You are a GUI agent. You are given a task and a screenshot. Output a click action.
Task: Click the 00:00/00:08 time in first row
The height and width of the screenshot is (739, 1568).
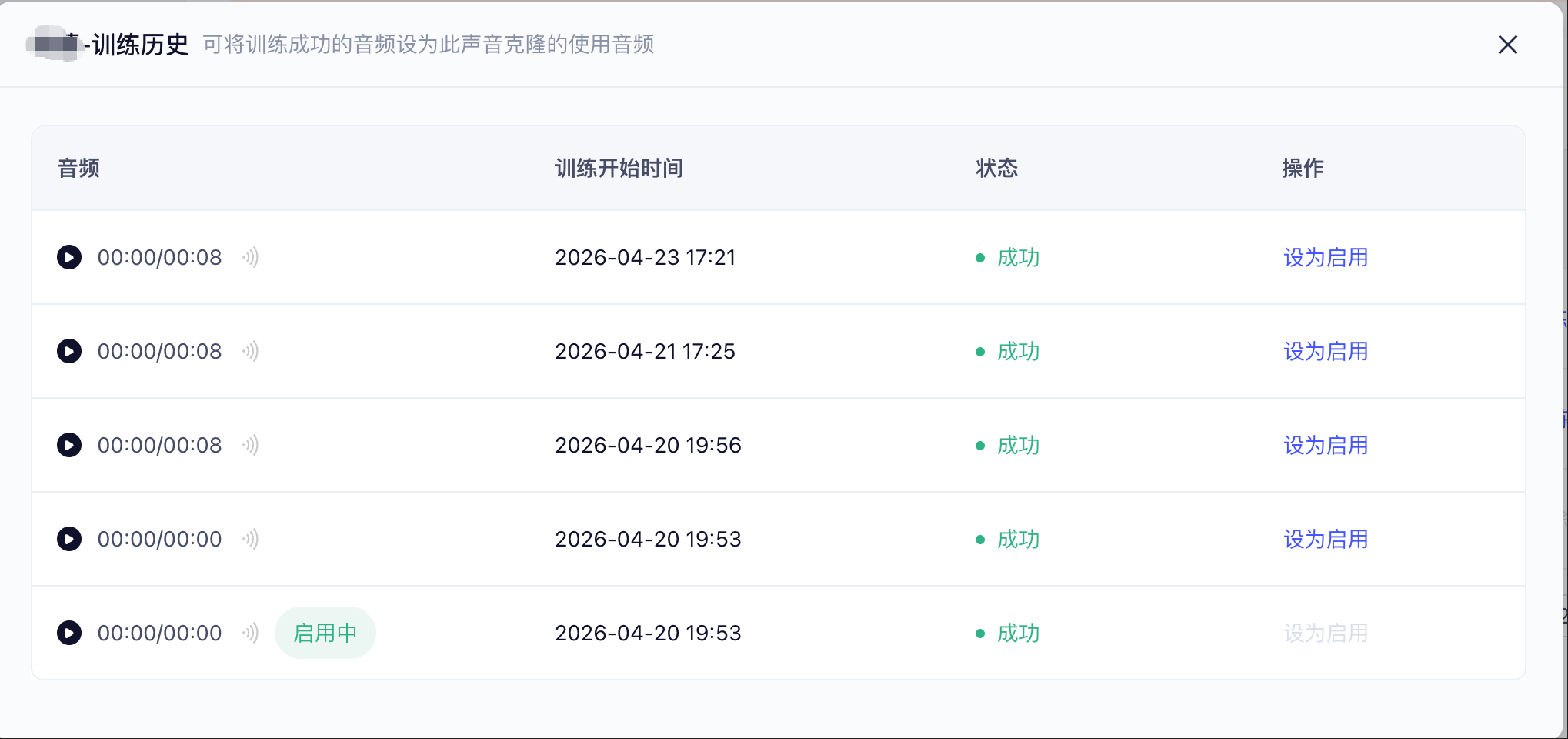(159, 257)
